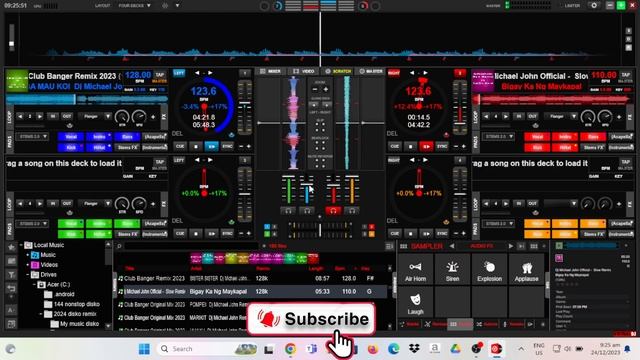Play the blue deck 1 track

click(x=211, y=146)
